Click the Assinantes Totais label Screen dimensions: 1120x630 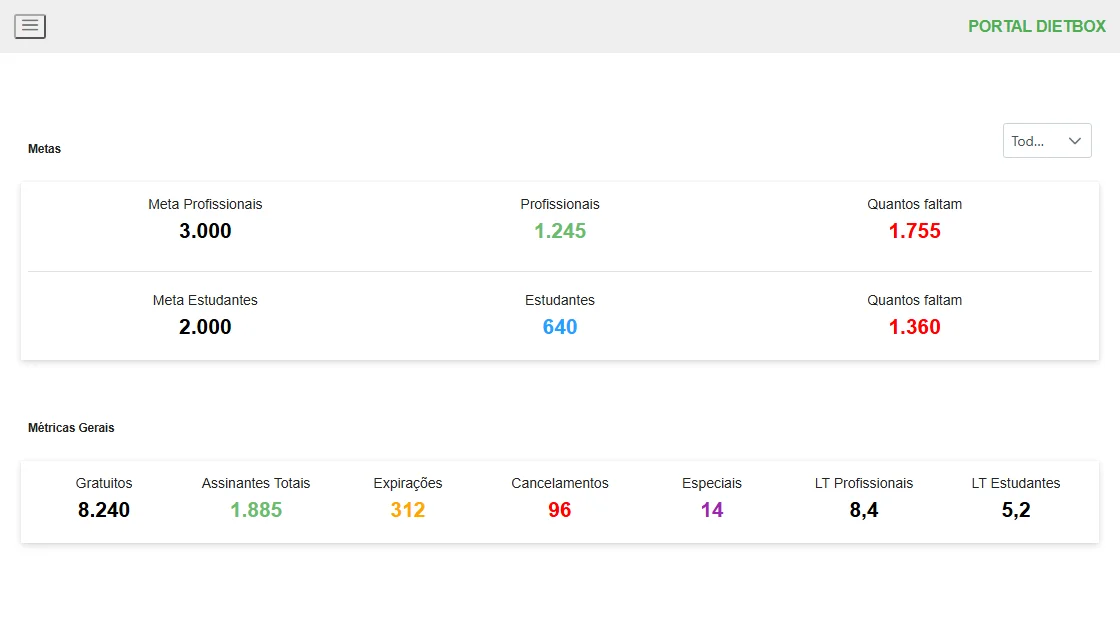click(256, 483)
